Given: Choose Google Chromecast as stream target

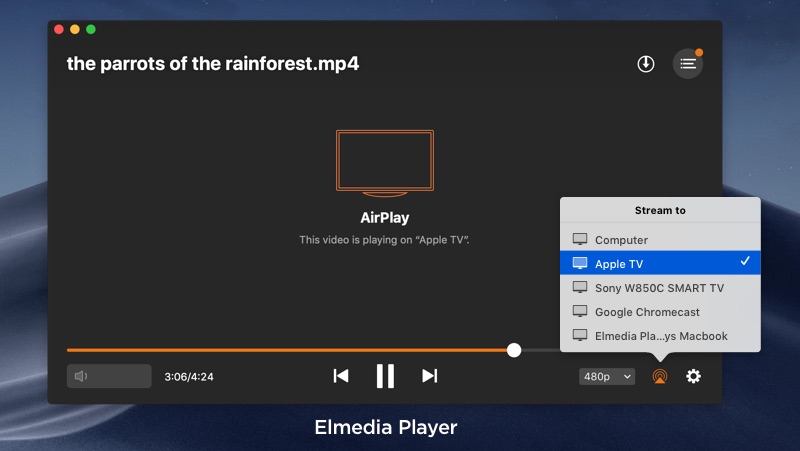Looking at the screenshot, I should 660,311.
